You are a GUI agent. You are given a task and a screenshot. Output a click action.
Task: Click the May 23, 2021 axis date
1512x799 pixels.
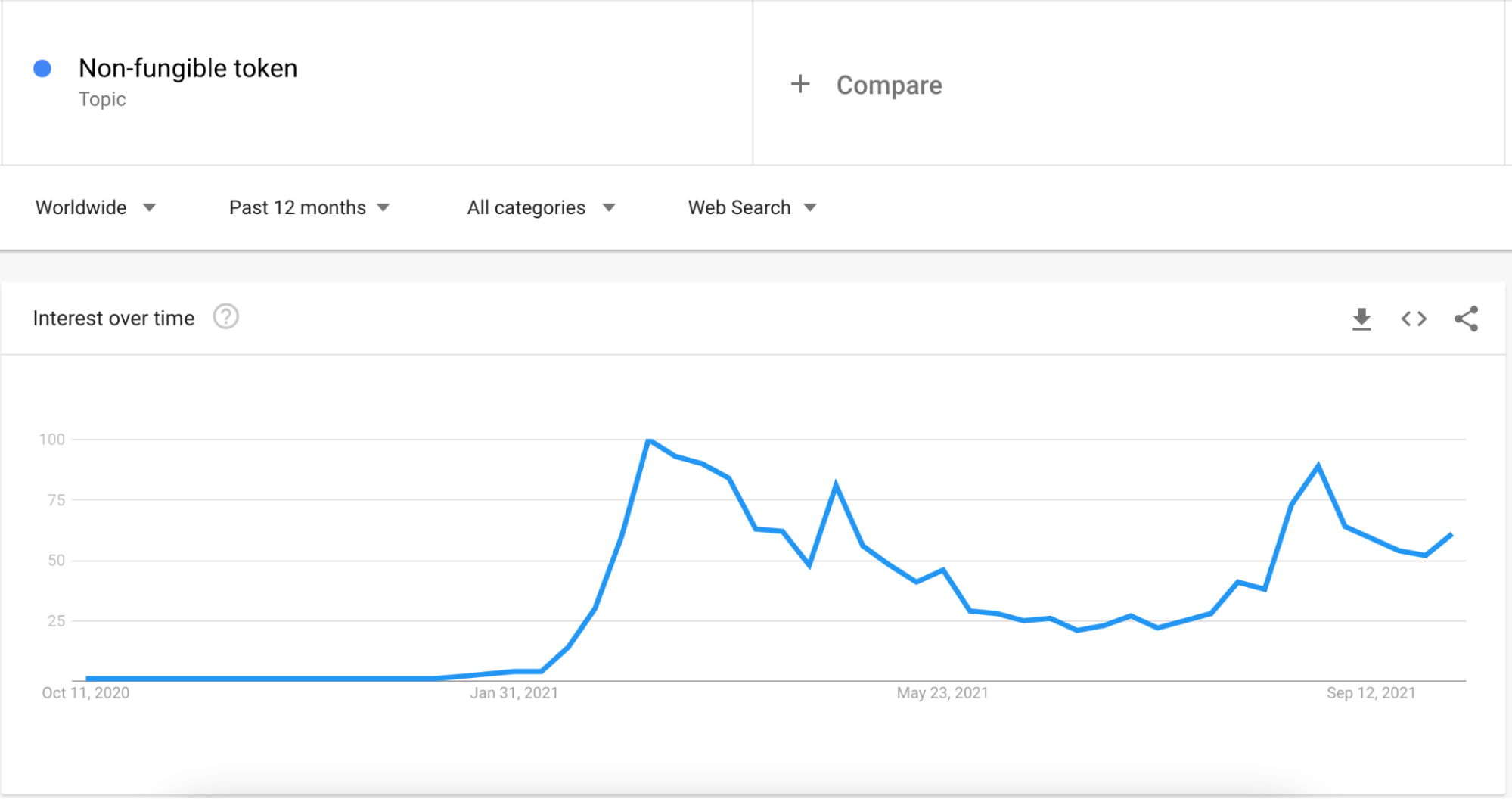click(x=942, y=693)
